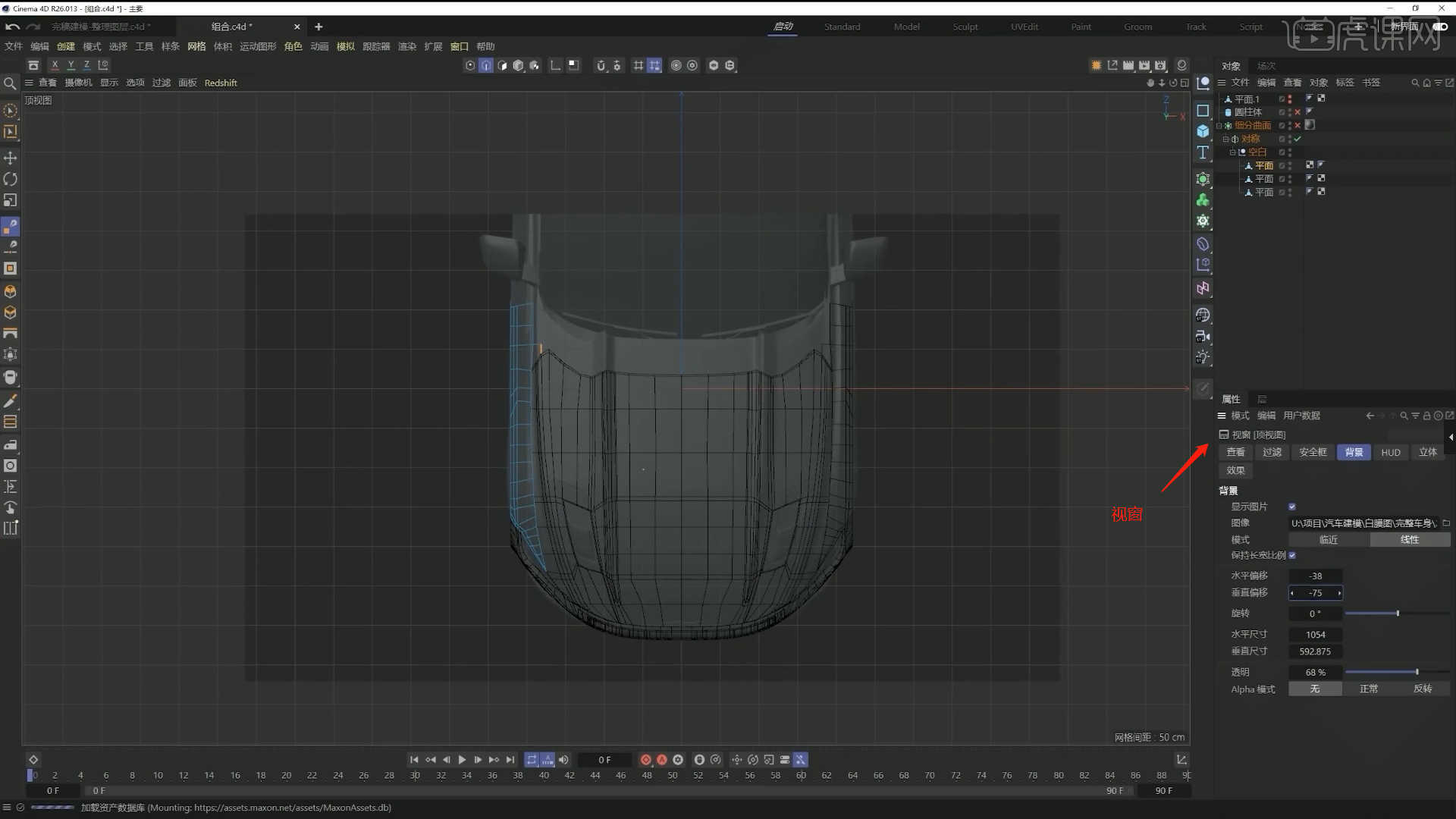Select the 反转 Alpha mode button
This screenshot has height=819, width=1456.
coord(1423,689)
